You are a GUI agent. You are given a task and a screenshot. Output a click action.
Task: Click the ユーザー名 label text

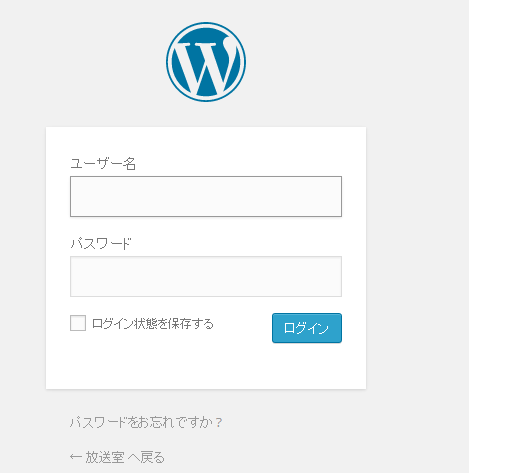pyautogui.click(x=103, y=164)
